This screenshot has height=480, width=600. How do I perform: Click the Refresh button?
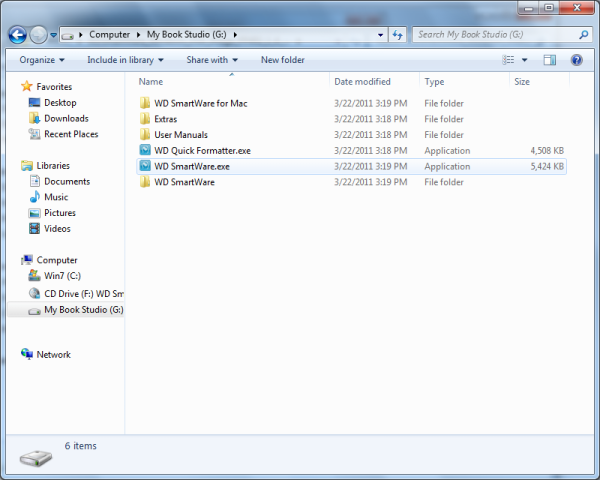click(398, 35)
